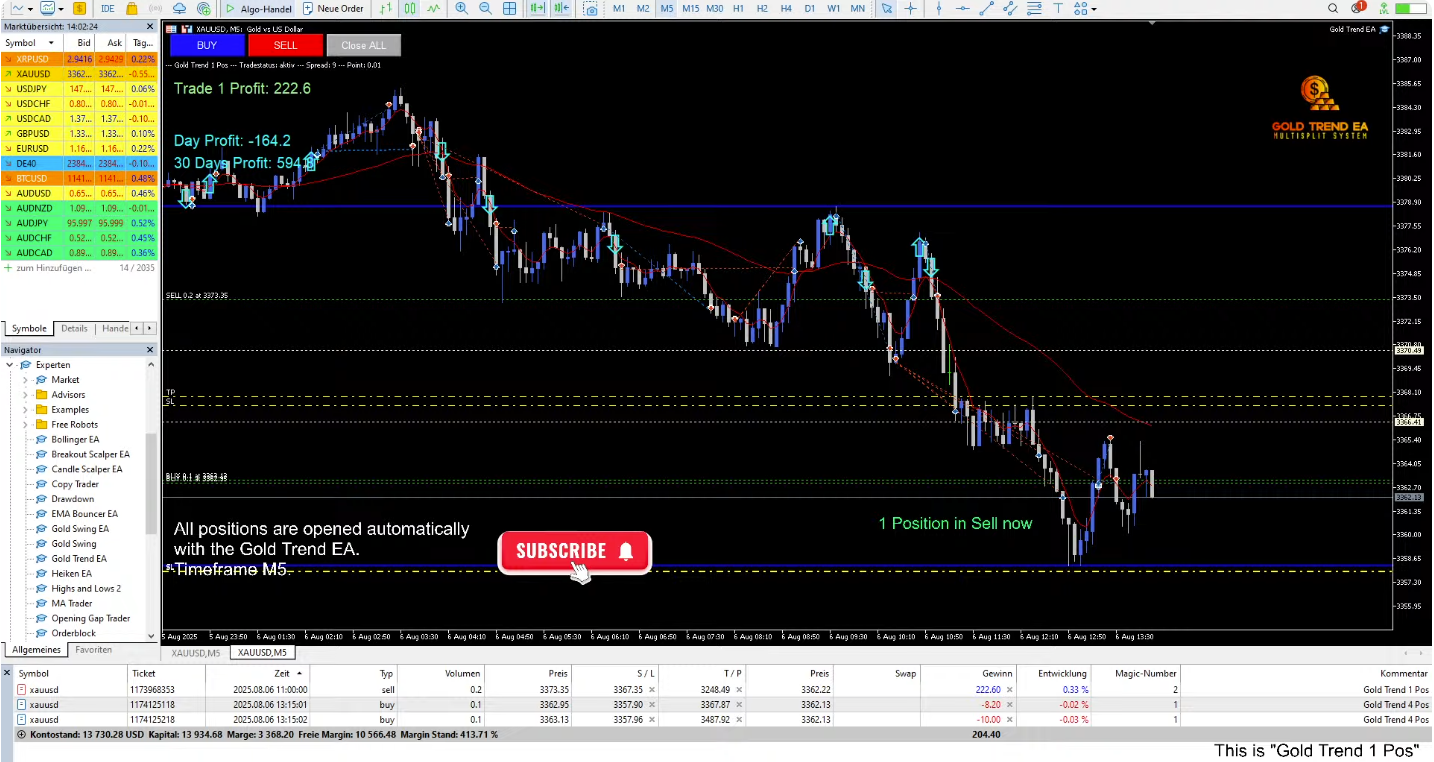Select the crosshair tool
Screen dimensions: 1434x762
point(911,8)
